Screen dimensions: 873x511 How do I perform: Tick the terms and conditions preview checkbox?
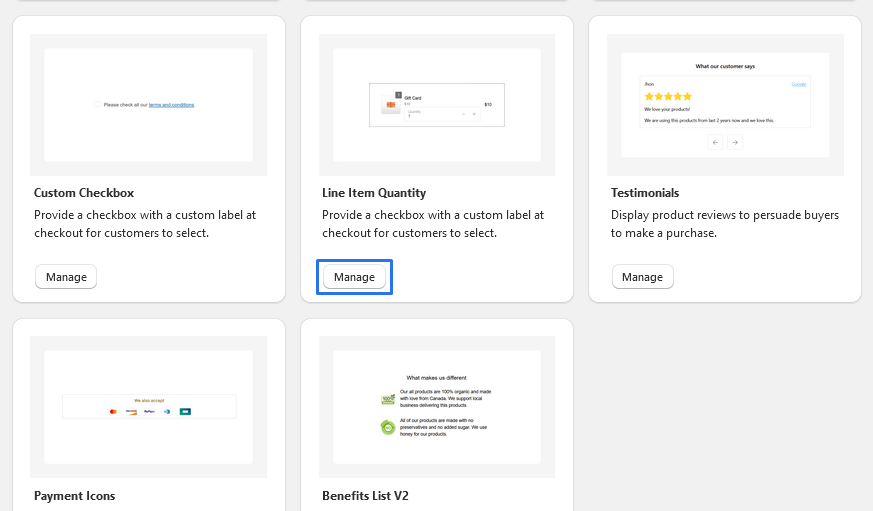coord(96,104)
